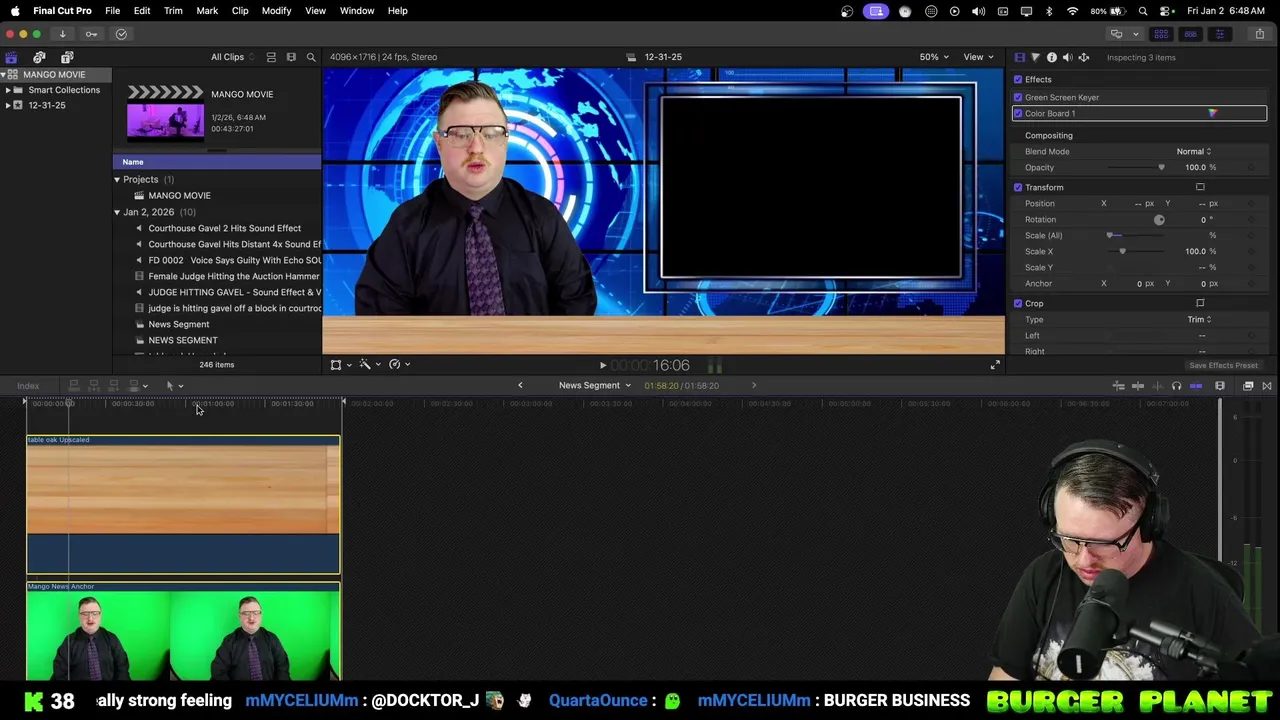
Task: Open the News Segment timeline name dropdown
Action: pos(594,386)
